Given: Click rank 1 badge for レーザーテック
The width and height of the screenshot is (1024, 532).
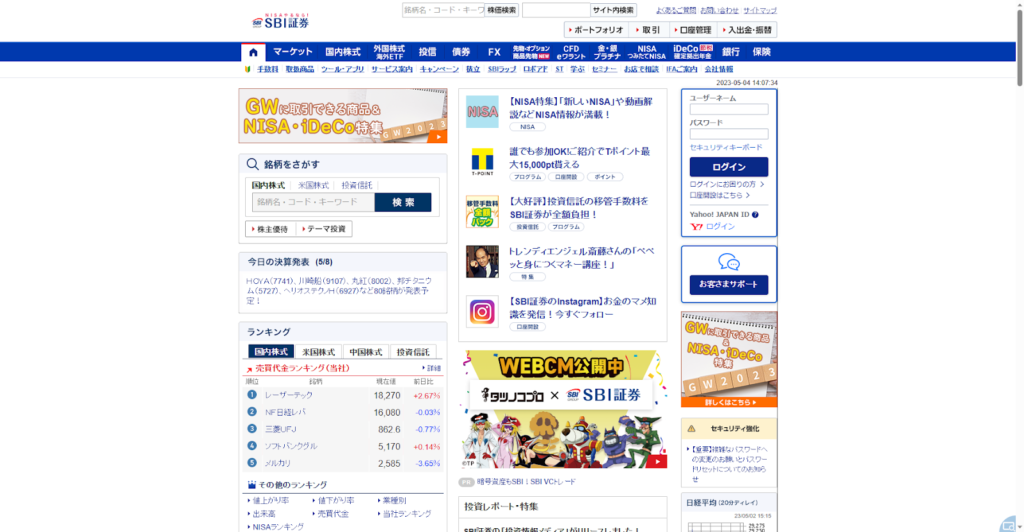Looking at the screenshot, I should (252, 395).
